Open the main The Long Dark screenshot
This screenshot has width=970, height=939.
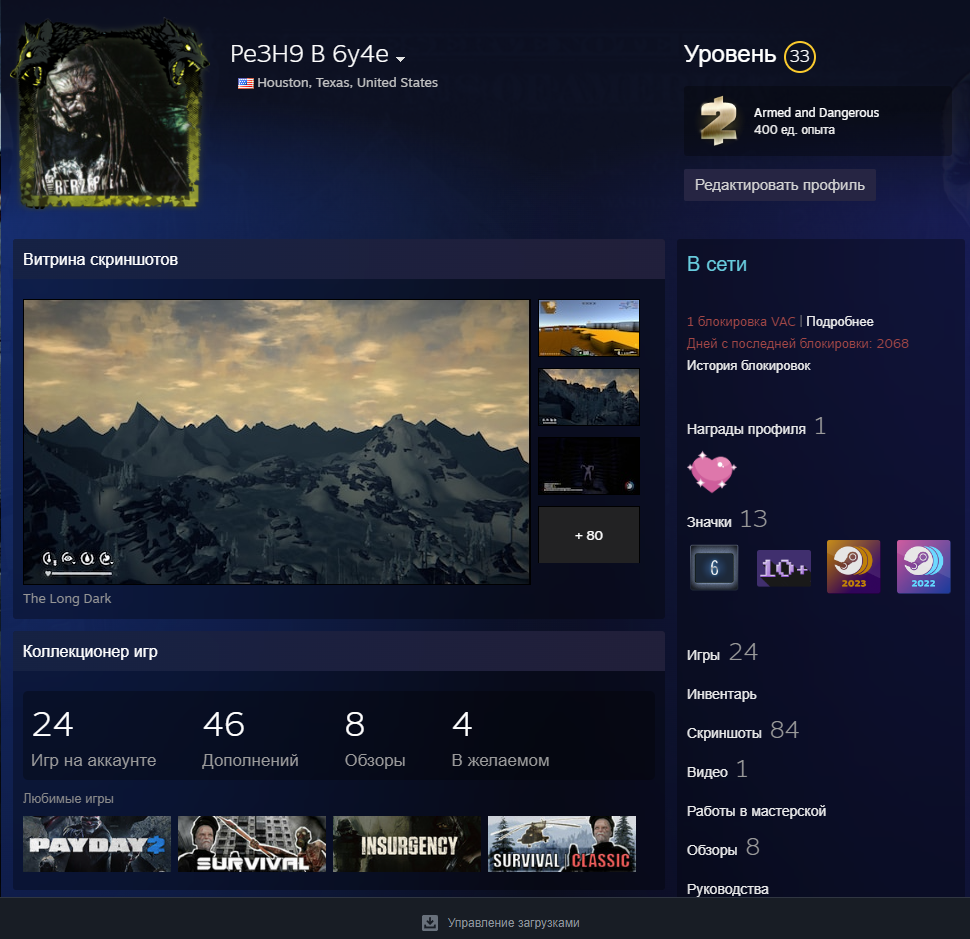pos(276,442)
